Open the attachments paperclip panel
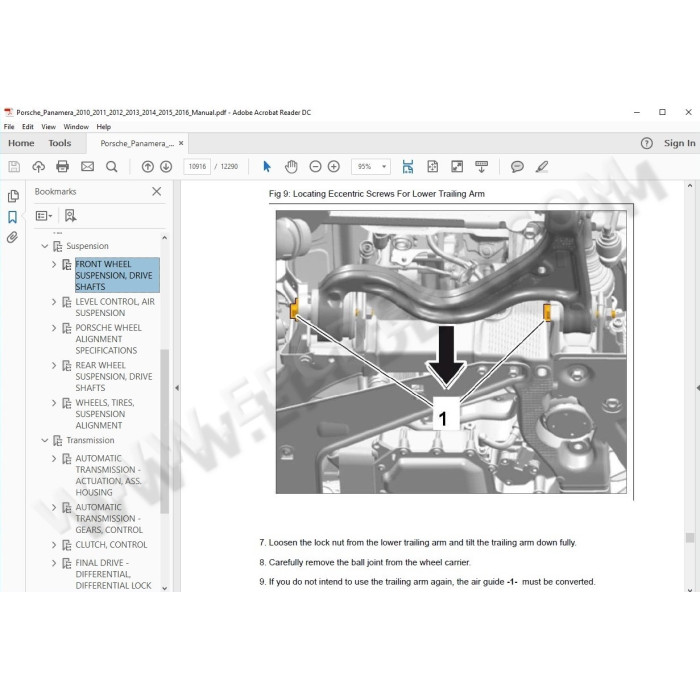 click(12, 237)
